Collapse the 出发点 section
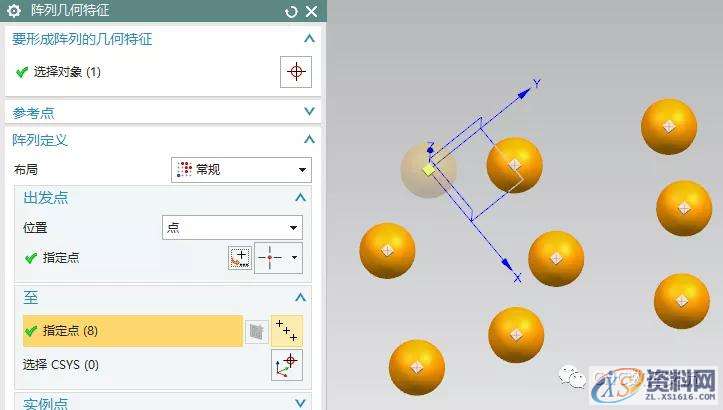Image resolution: width=723 pixels, height=410 pixels. coord(301,198)
